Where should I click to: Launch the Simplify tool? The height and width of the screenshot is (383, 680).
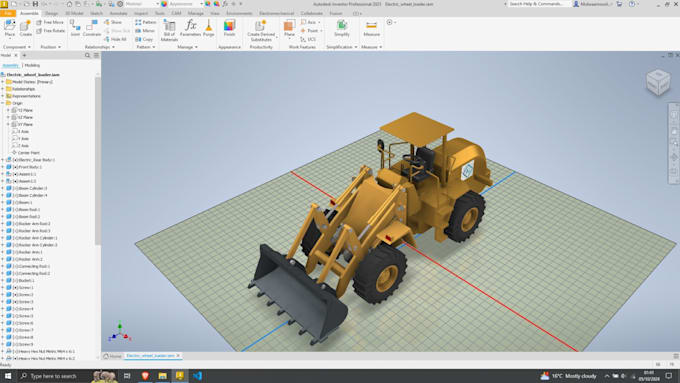(x=342, y=29)
